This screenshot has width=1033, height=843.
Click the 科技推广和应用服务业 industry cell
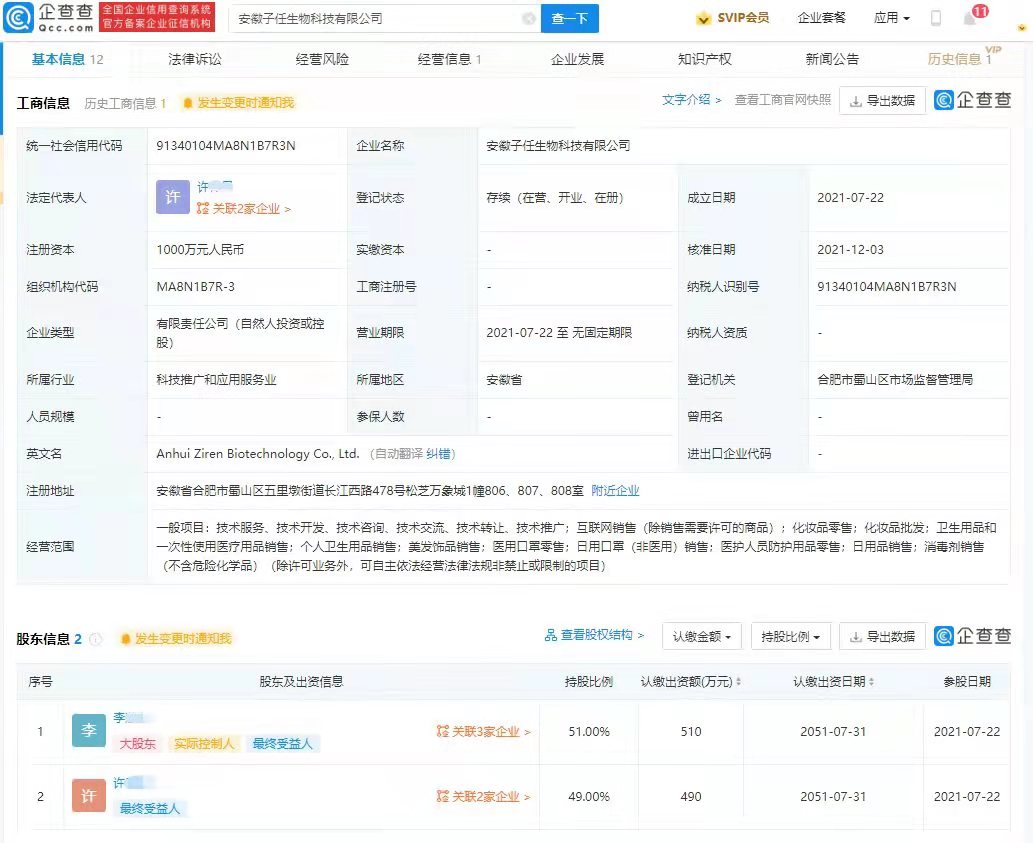[x=216, y=379]
